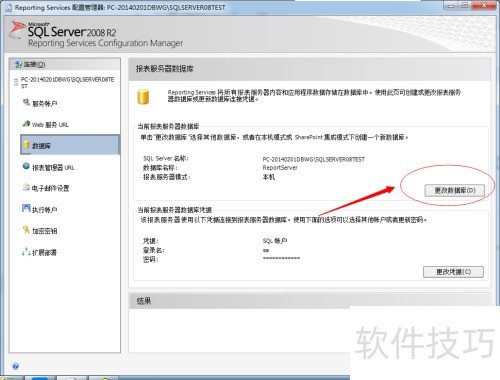This screenshot has height=380, width=500.
Task: Click the SQL 帐户 credential value
Action: (x=275, y=241)
